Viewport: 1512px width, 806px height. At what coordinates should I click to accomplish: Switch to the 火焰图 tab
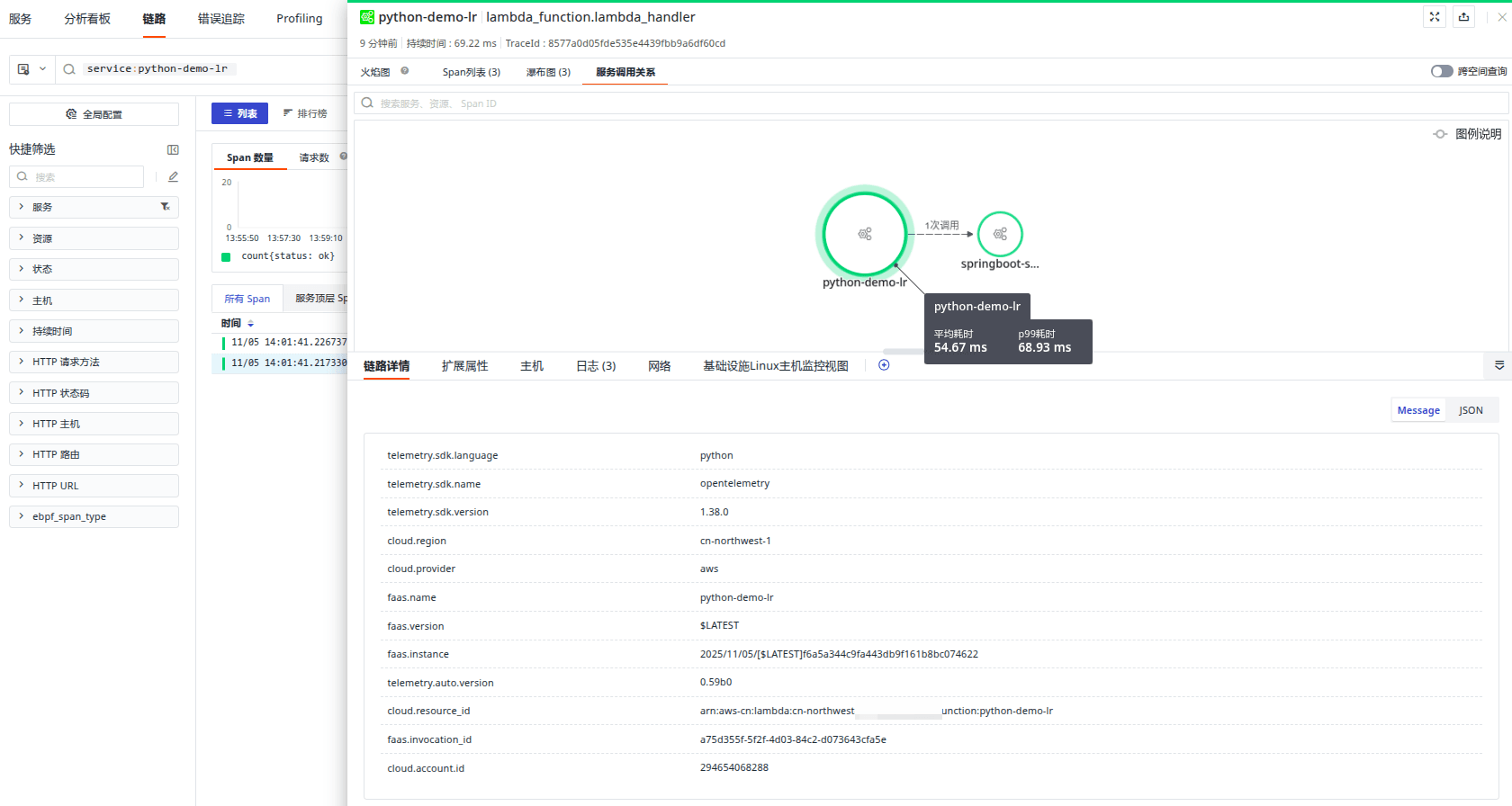(x=375, y=72)
